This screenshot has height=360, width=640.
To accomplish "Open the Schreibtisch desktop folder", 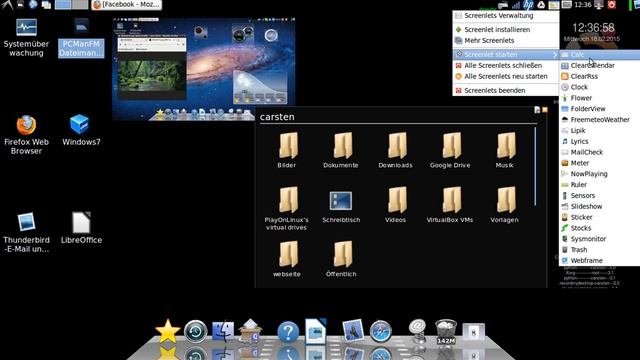I will 341,206.
